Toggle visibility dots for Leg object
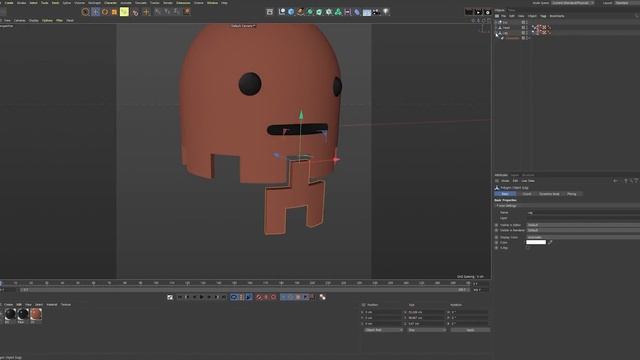Image resolution: width=640 pixels, height=360 pixels. click(527, 33)
